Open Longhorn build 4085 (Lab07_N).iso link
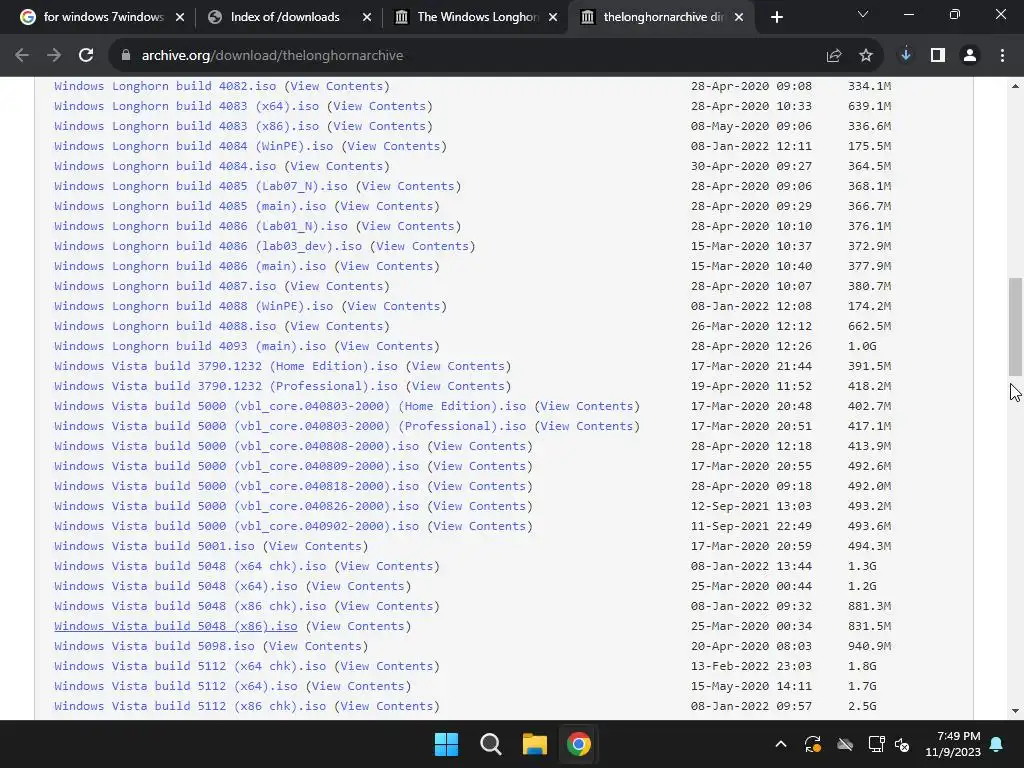1024x768 pixels. point(201,186)
